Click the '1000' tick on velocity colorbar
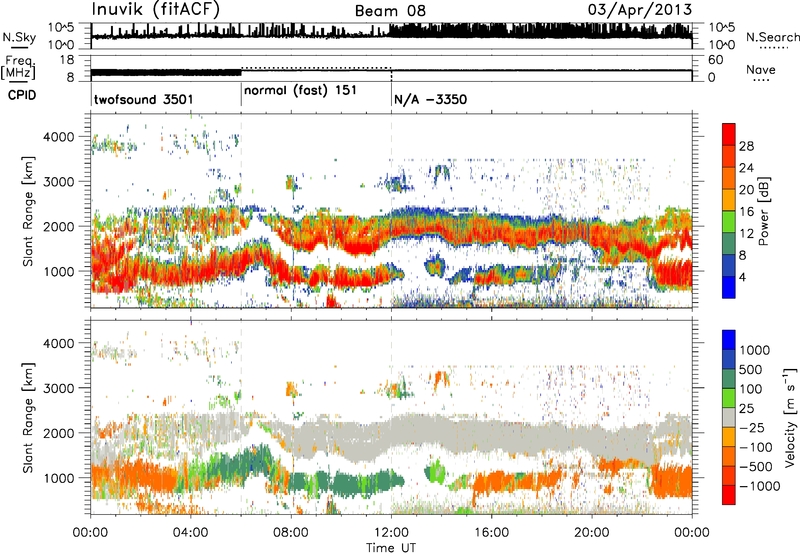The width and height of the screenshot is (800, 554). (755, 350)
